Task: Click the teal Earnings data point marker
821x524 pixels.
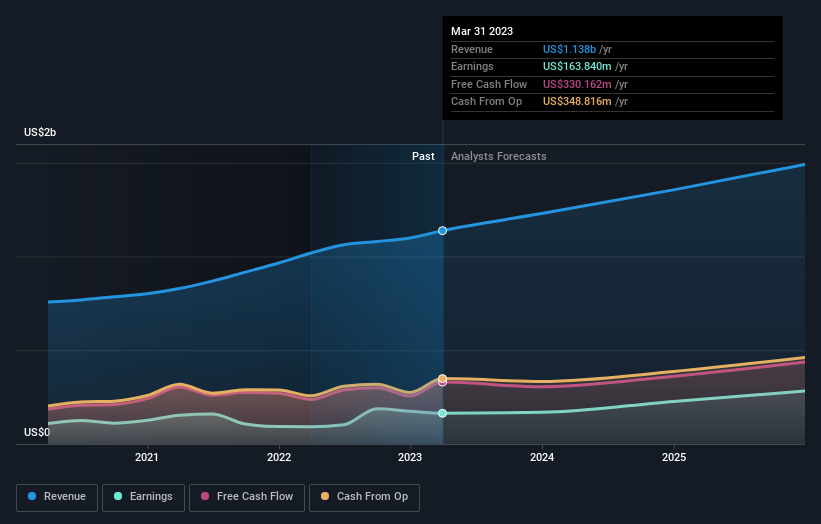Action: [442, 414]
